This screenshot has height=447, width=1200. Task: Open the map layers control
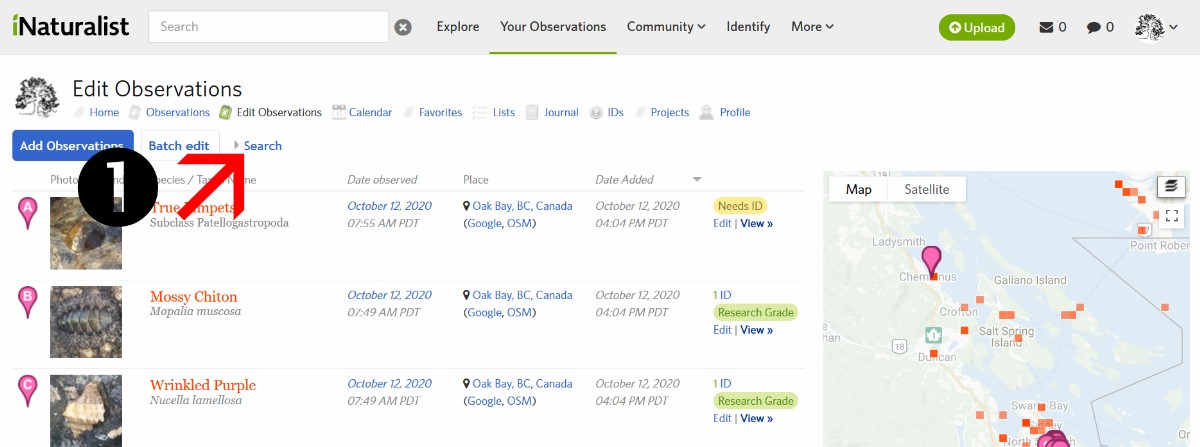point(1171,187)
